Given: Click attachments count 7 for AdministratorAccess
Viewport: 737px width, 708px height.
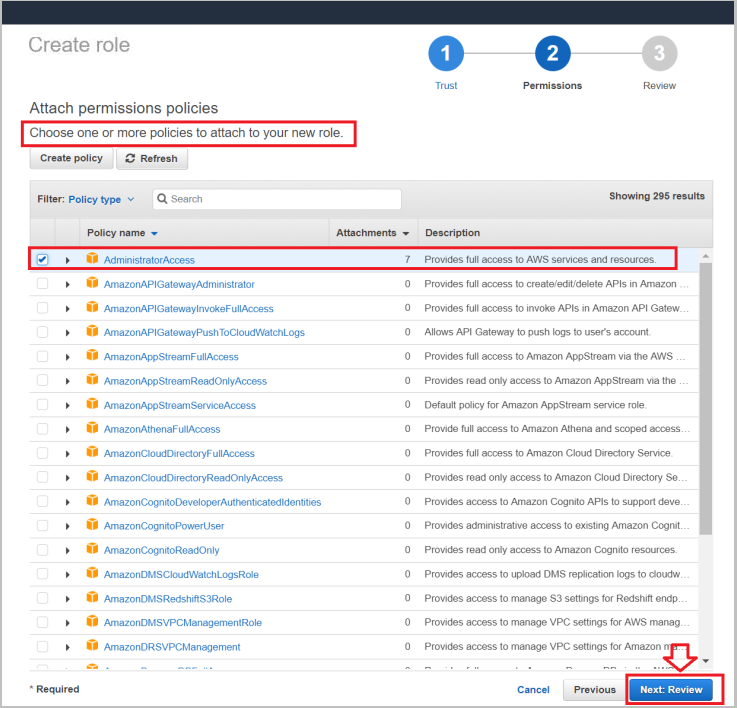Looking at the screenshot, I should [x=408, y=260].
